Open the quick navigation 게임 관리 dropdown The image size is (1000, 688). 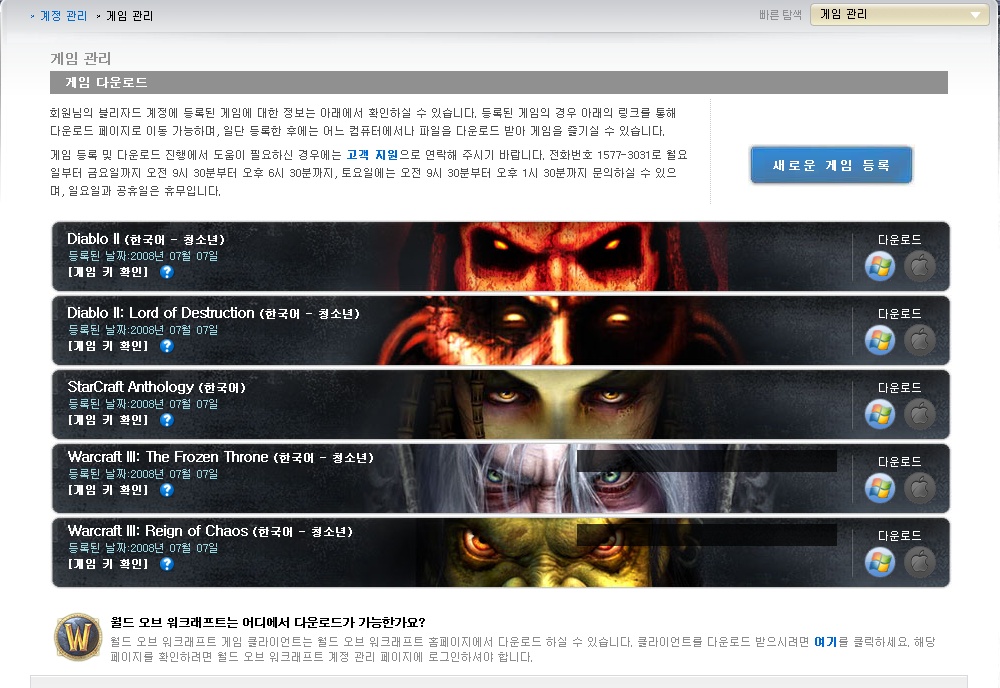pyautogui.click(x=899, y=15)
